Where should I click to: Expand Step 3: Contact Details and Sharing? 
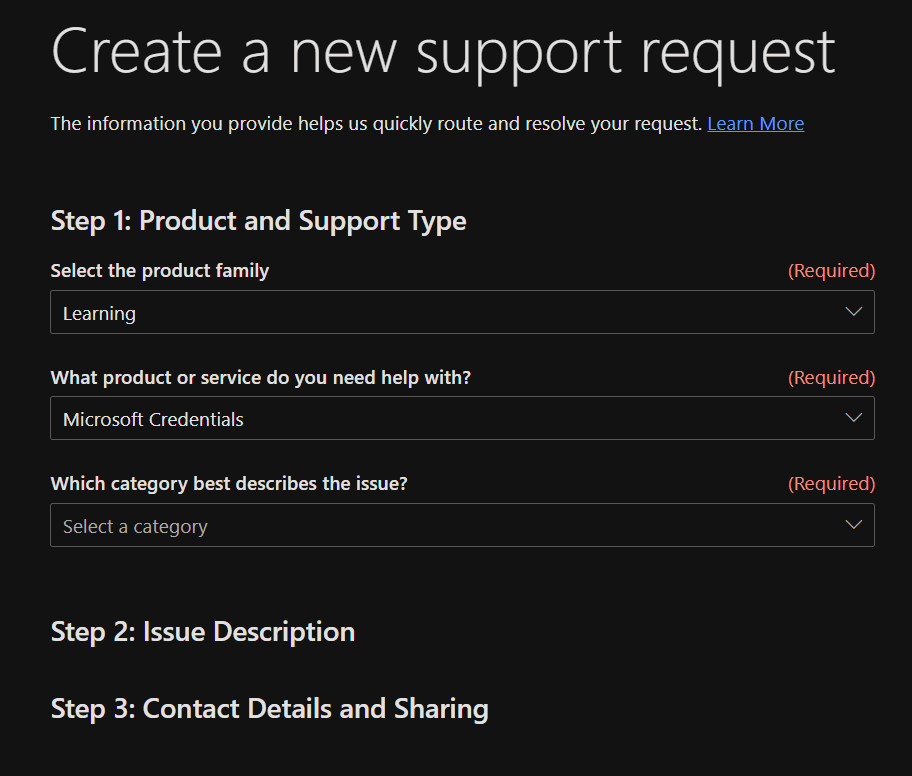point(270,709)
